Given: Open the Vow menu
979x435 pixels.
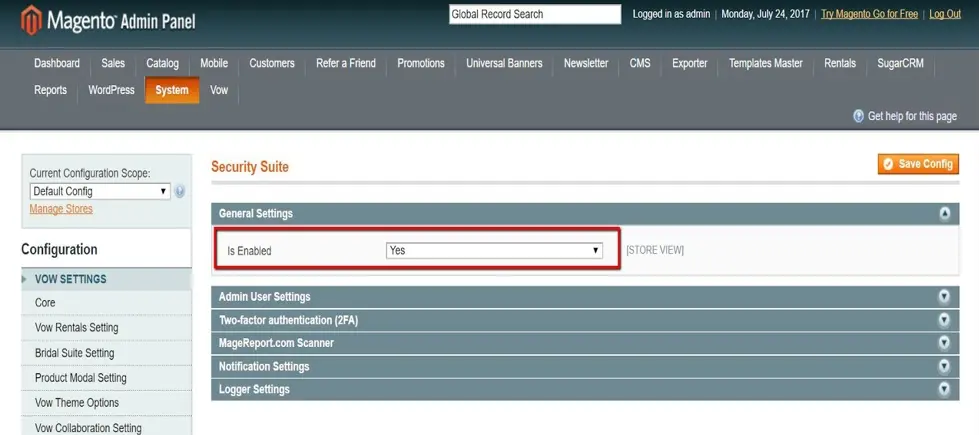Looking at the screenshot, I should 219,90.
